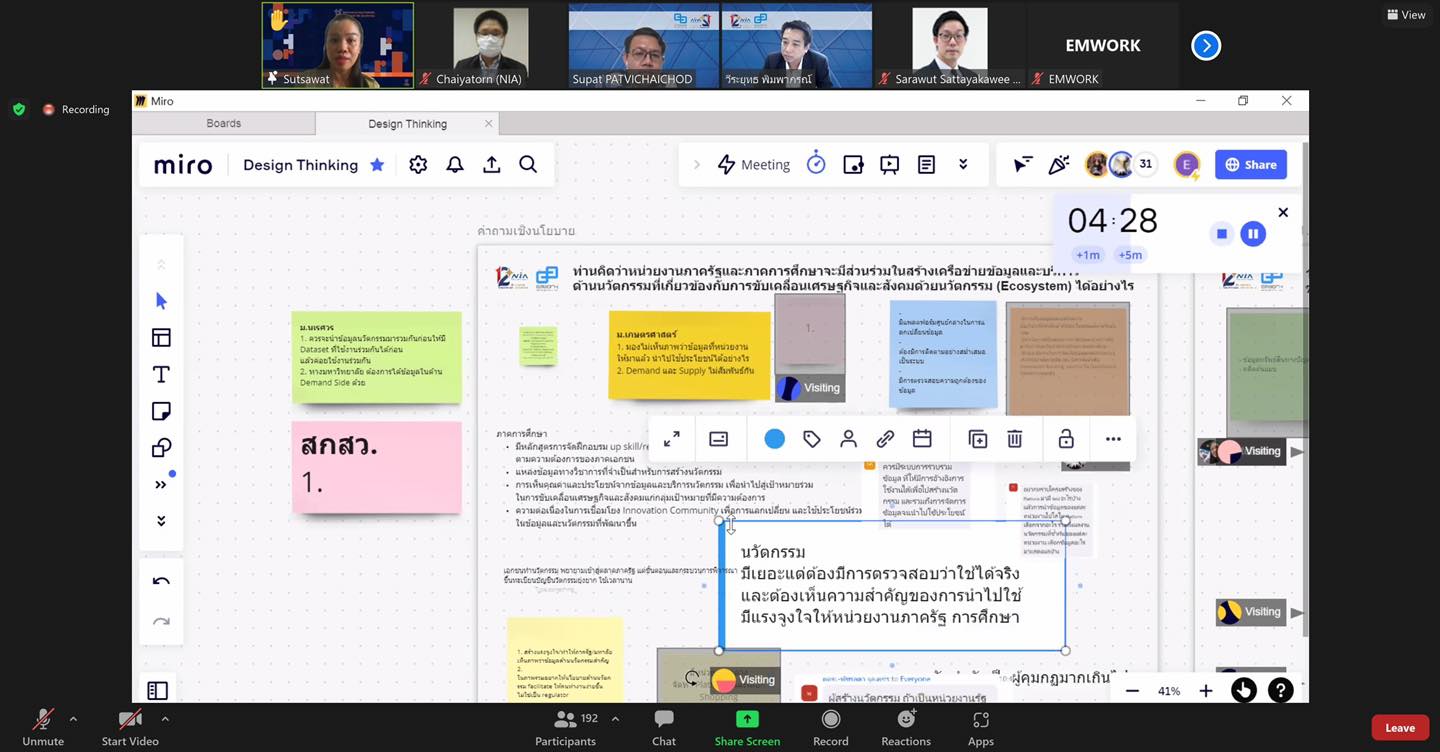1440x752 pixels.
Task: Open Miro help question mark
Action: pyautogui.click(x=1280, y=690)
